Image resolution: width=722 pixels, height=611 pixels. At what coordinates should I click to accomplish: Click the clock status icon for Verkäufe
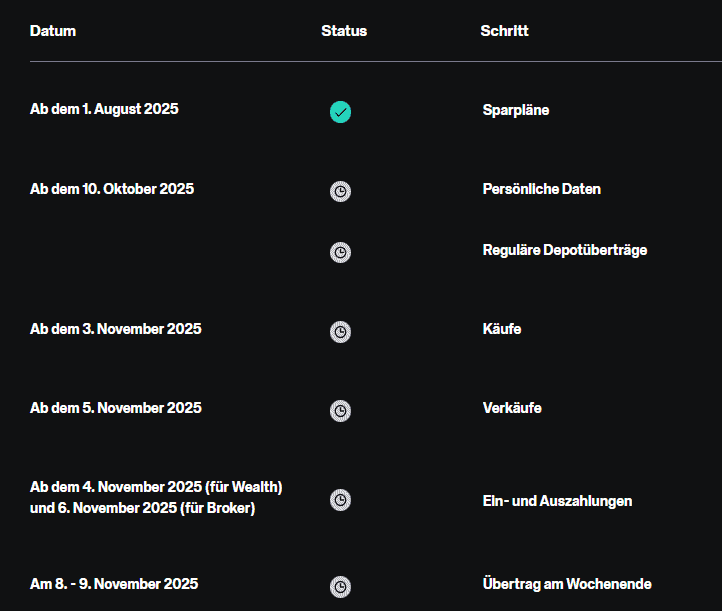(x=340, y=410)
